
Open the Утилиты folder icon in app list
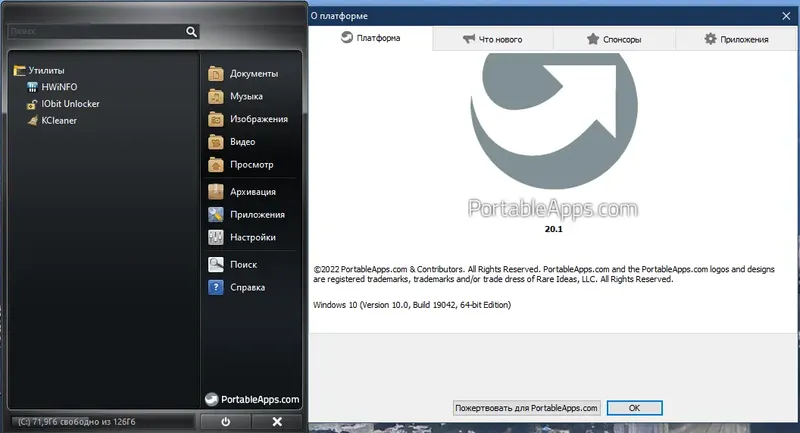20,70
